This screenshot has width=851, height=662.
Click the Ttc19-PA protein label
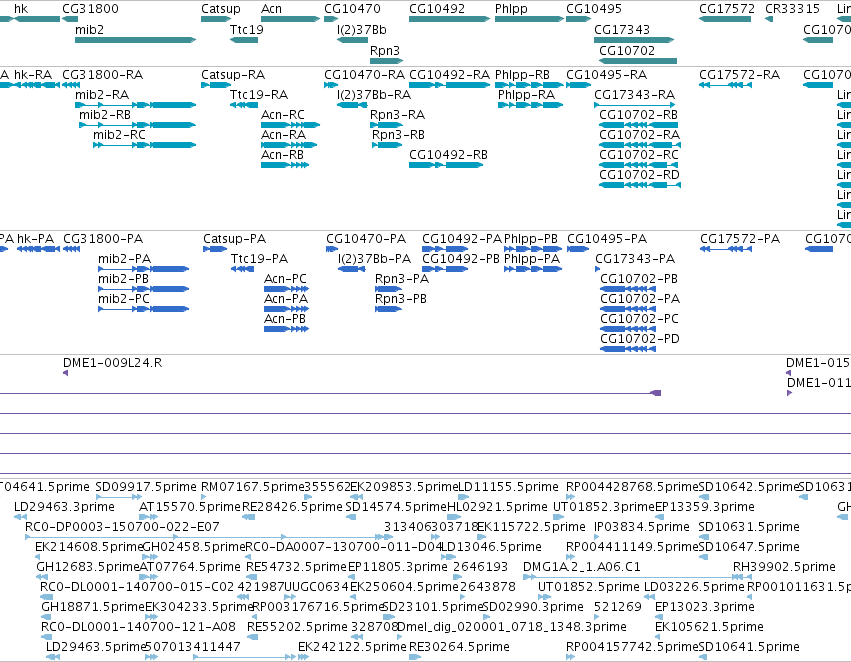(259, 259)
